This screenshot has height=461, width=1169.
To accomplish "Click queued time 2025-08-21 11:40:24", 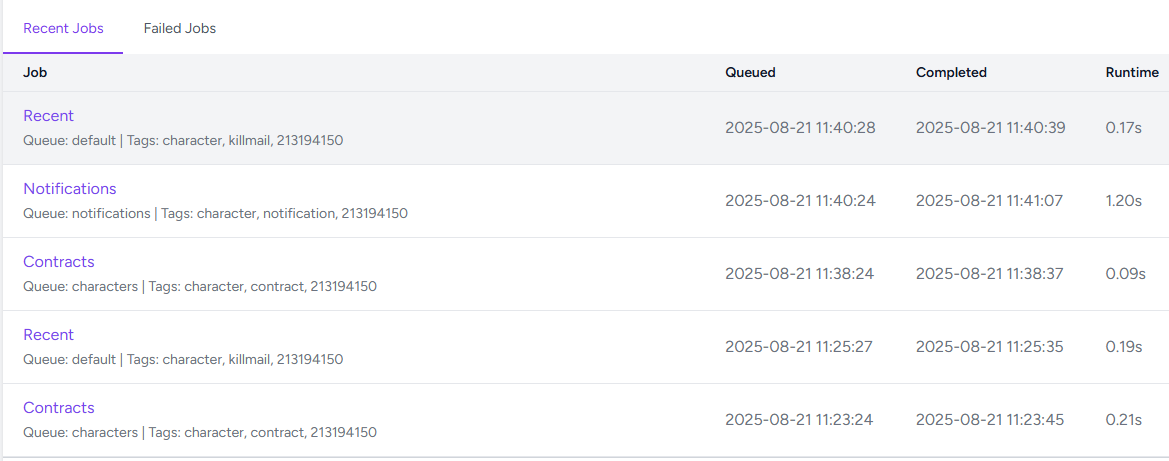I will pyautogui.click(x=800, y=201).
